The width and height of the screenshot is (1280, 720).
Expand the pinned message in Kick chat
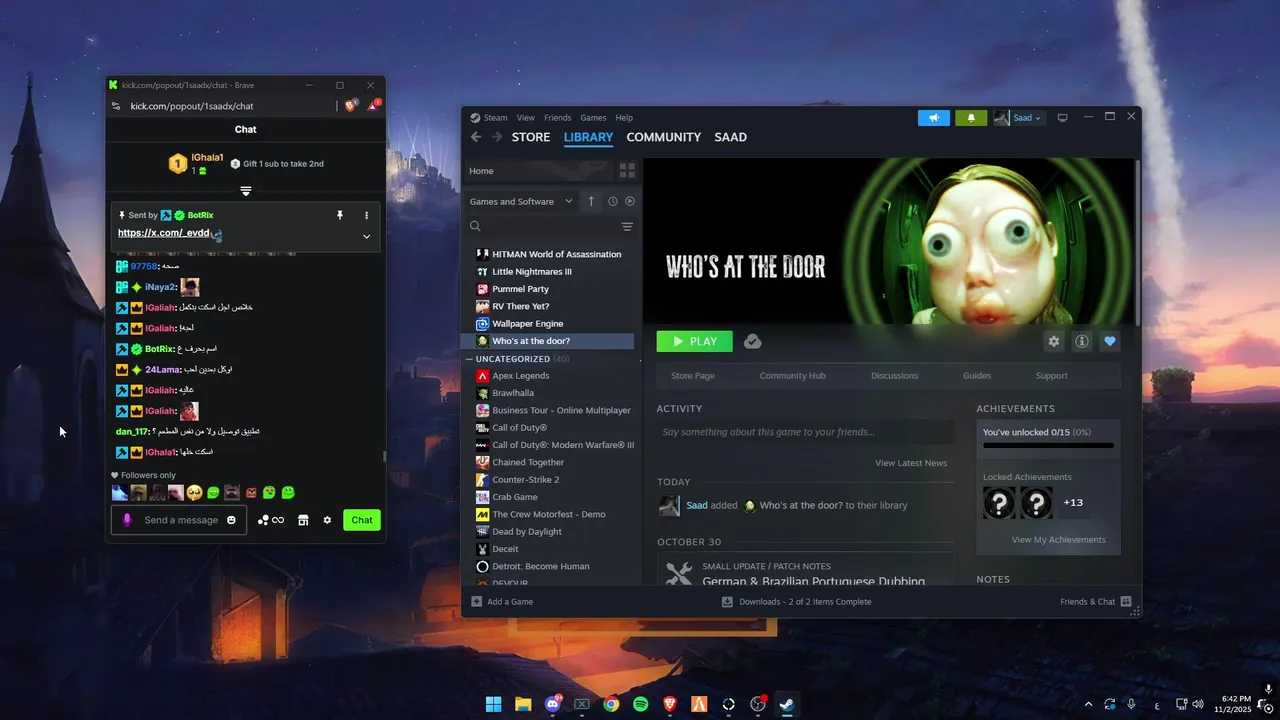click(x=366, y=237)
